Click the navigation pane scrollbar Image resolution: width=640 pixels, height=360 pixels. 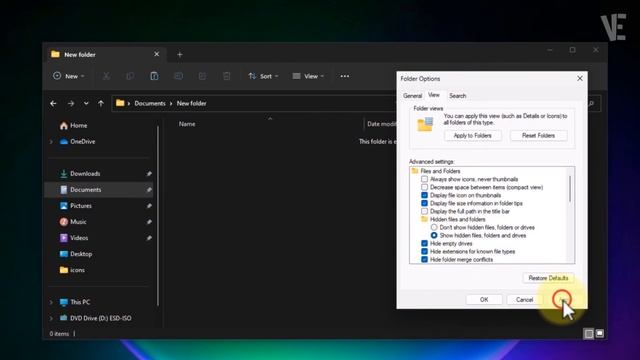coord(158,216)
